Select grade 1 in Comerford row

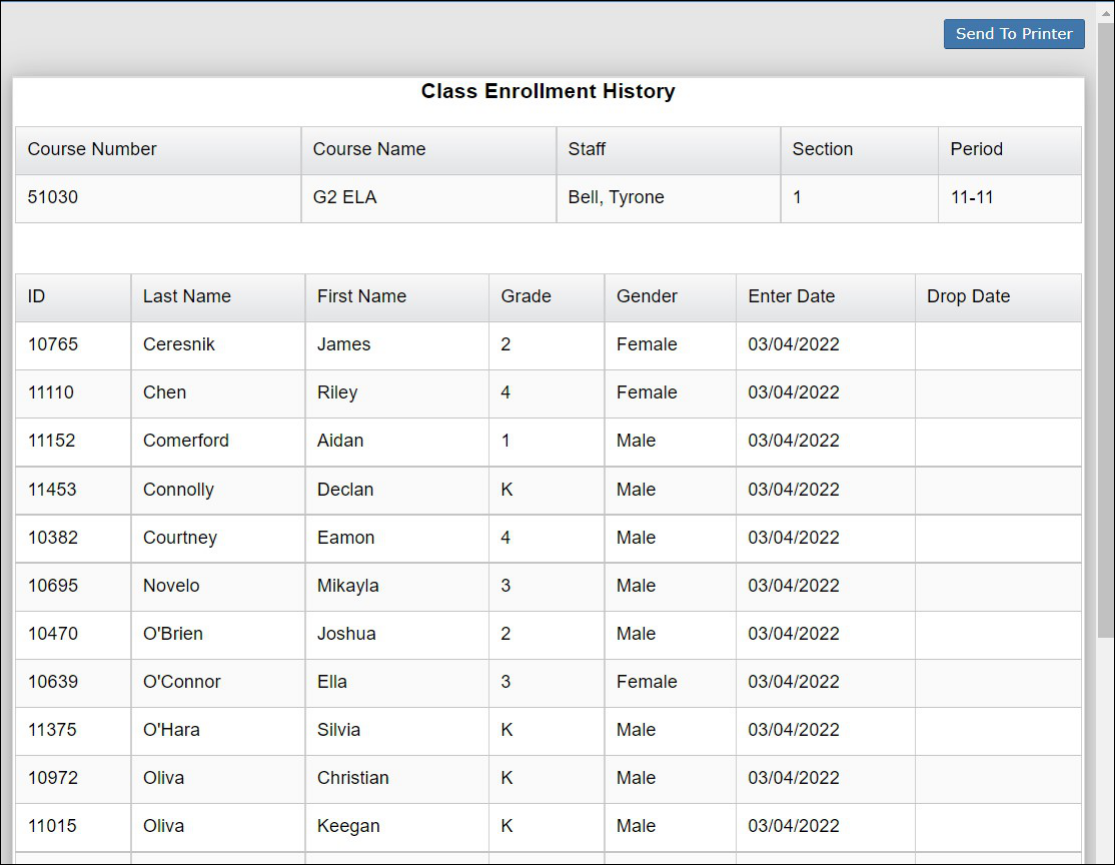coord(506,441)
